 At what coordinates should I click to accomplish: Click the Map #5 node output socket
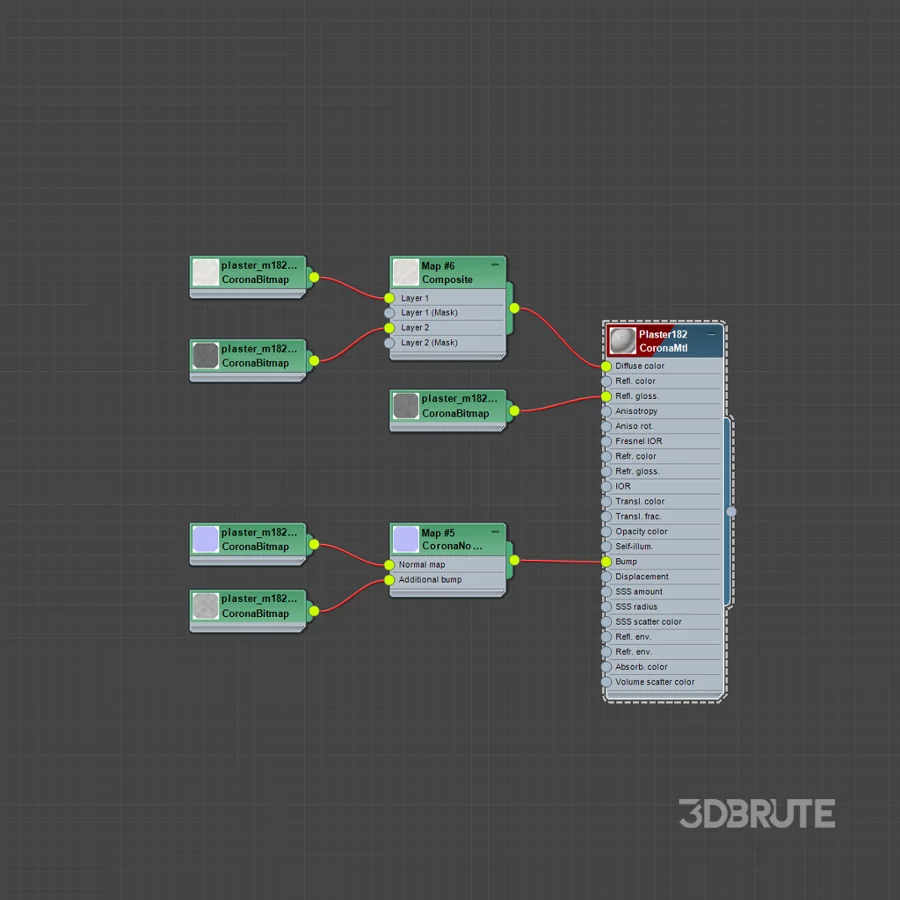(515, 560)
